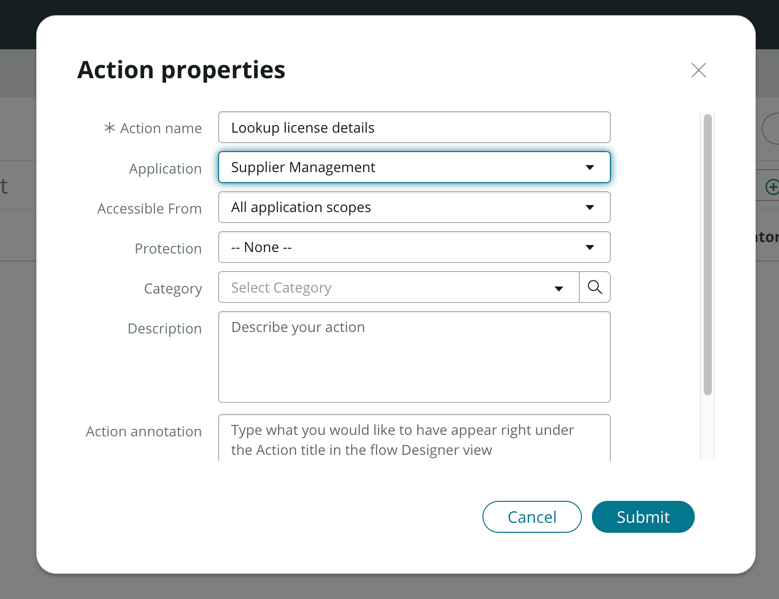The width and height of the screenshot is (779, 599).
Task: Click the Category search magnifier icon
Action: pyautogui.click(x=595, y=288)
